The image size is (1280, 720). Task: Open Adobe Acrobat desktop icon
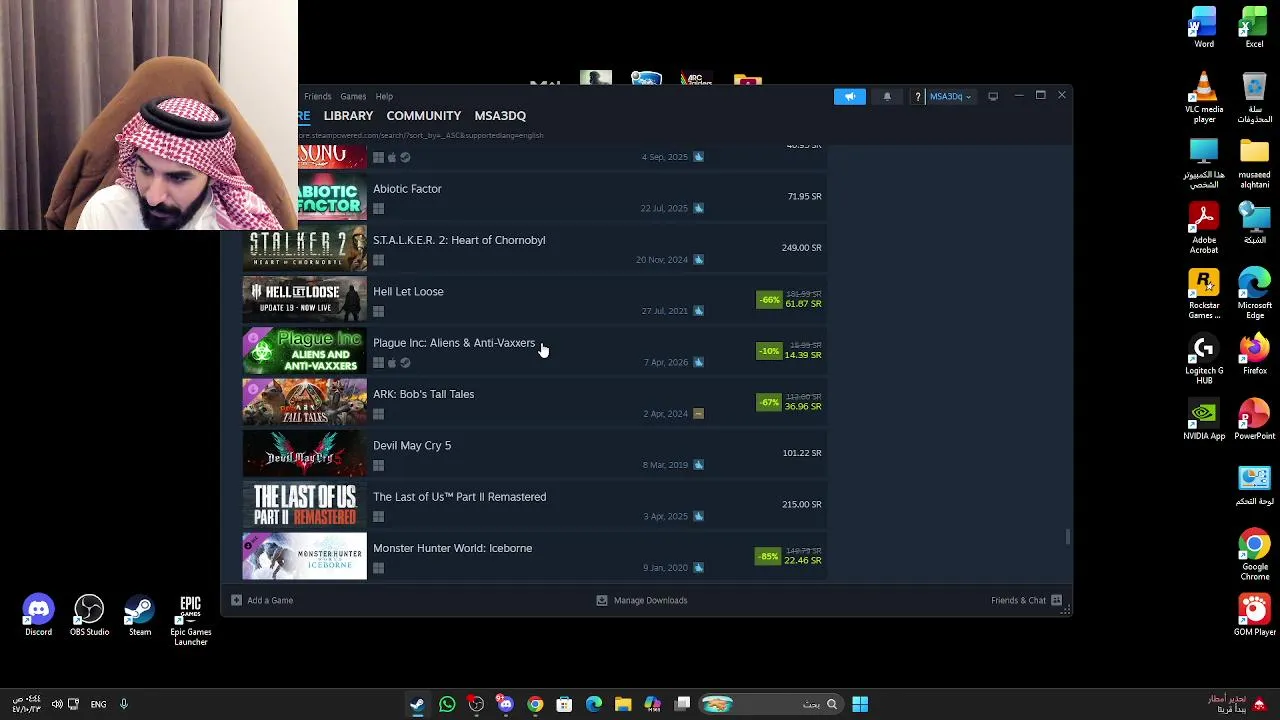1204,229
